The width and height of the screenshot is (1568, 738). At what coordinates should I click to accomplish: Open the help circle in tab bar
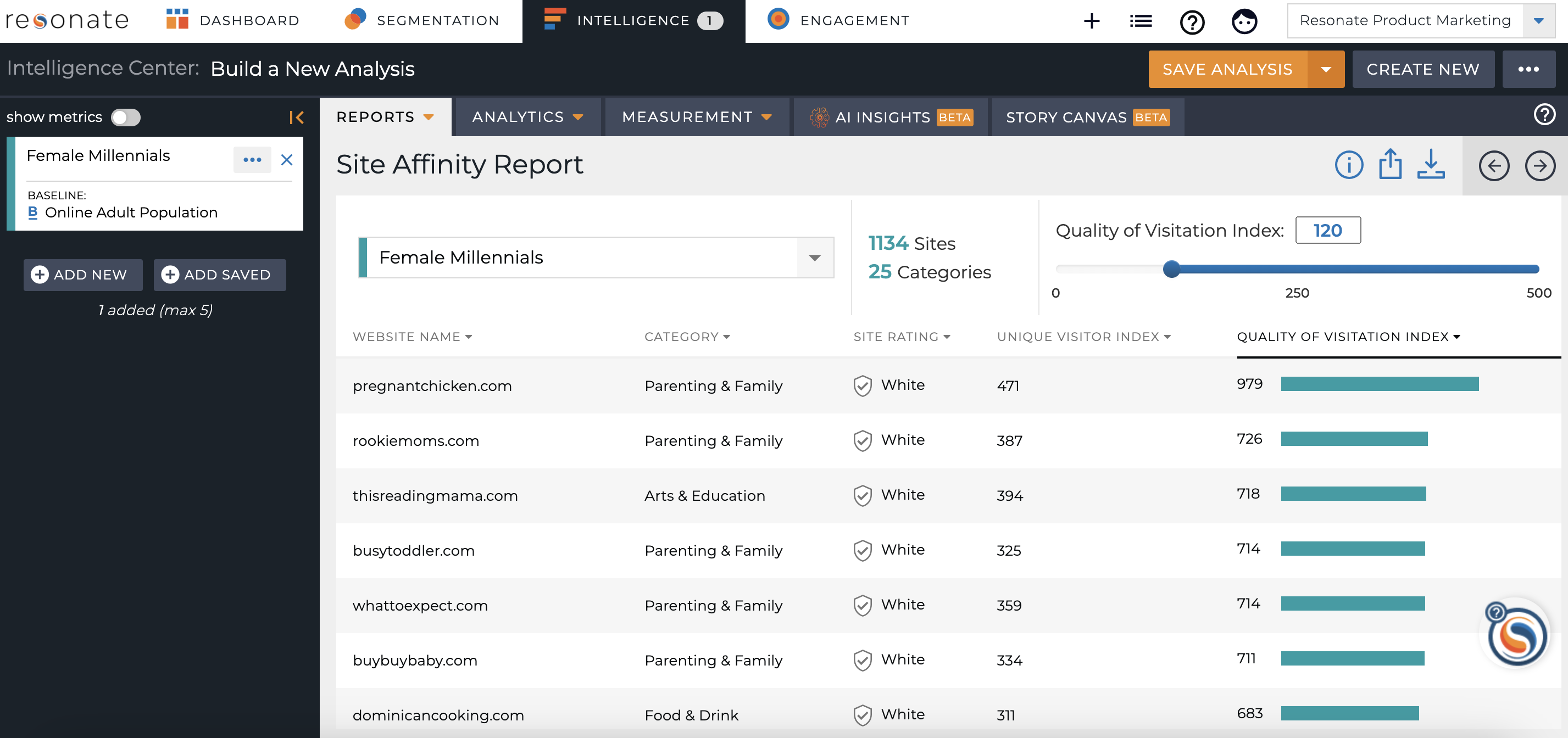click(x=1544, y=114)
